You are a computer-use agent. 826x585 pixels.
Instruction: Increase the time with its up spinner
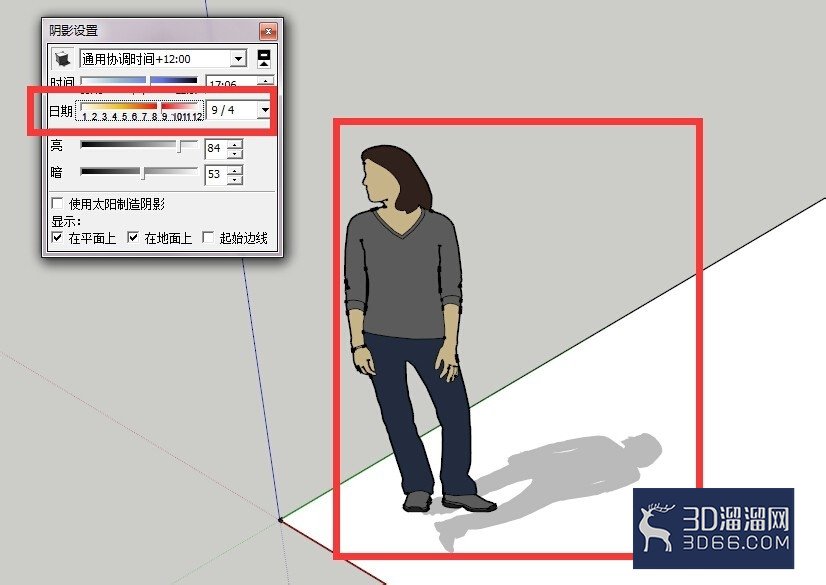pyautogui.click(x=266, y=82)
